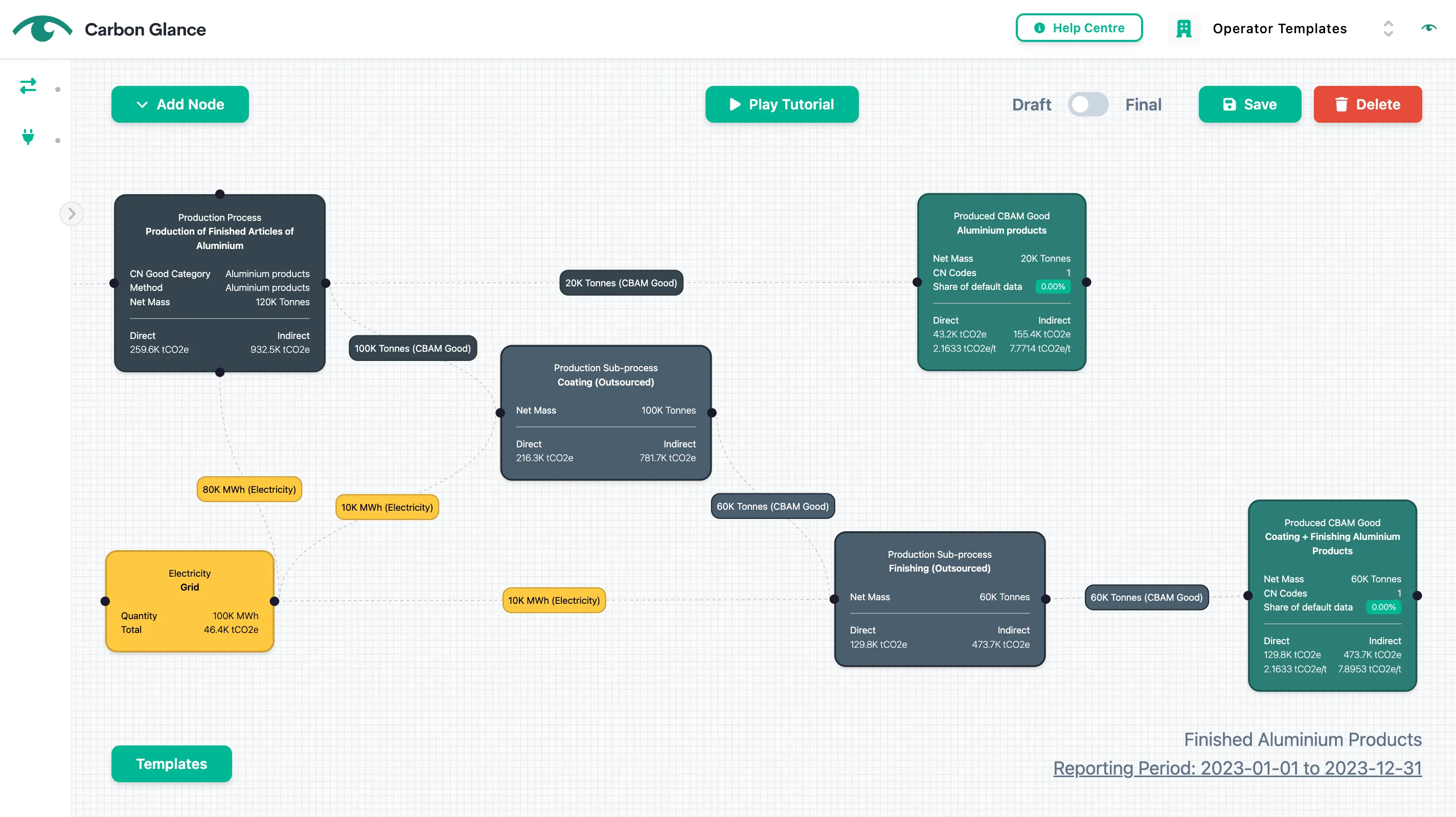The width and height of the screenshot is (1456, 817).
Task: Select the Coating + Finishing Aluminium Products node
Action: [1332, 595]
